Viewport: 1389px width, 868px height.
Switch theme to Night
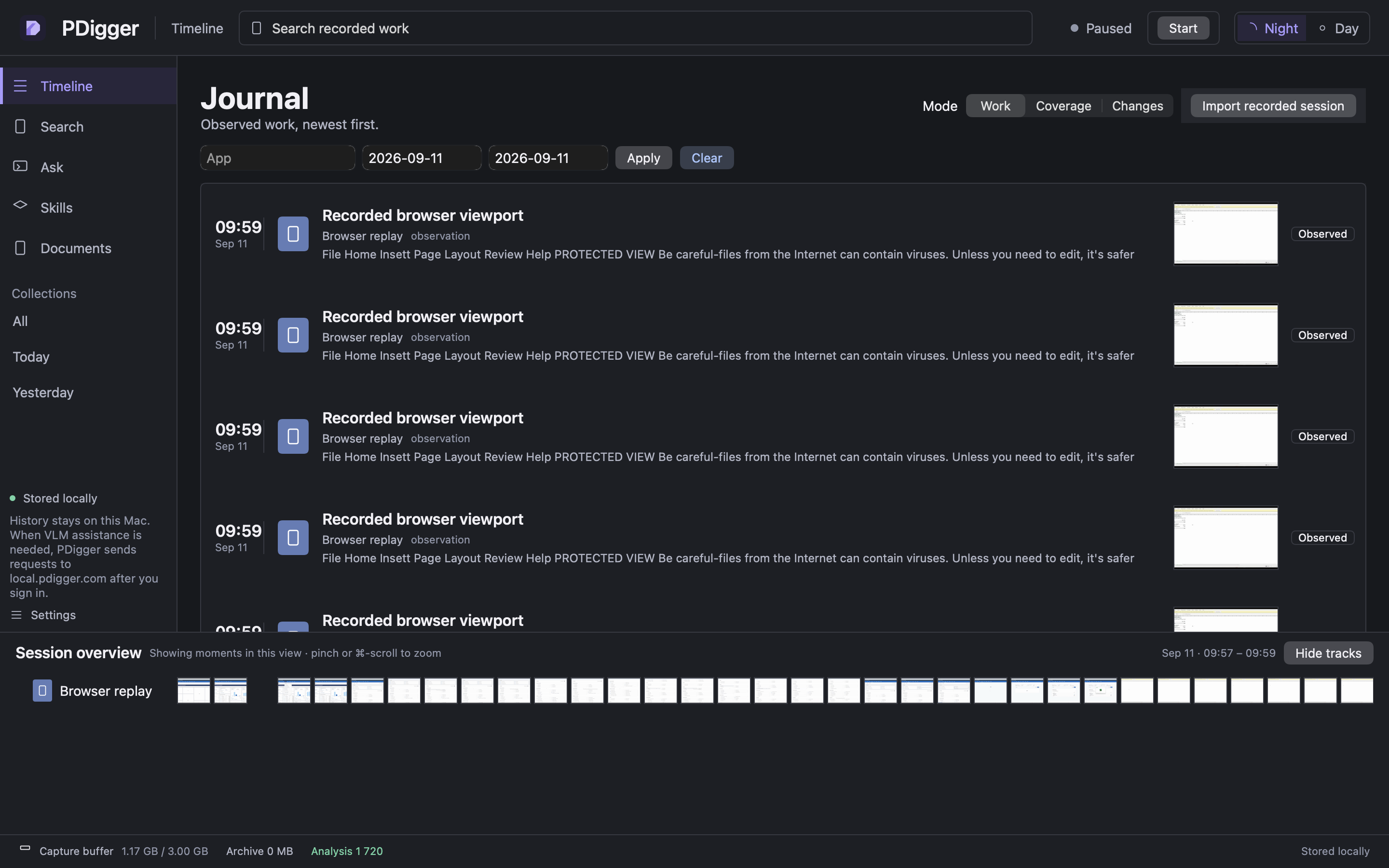click(1271, 28)
